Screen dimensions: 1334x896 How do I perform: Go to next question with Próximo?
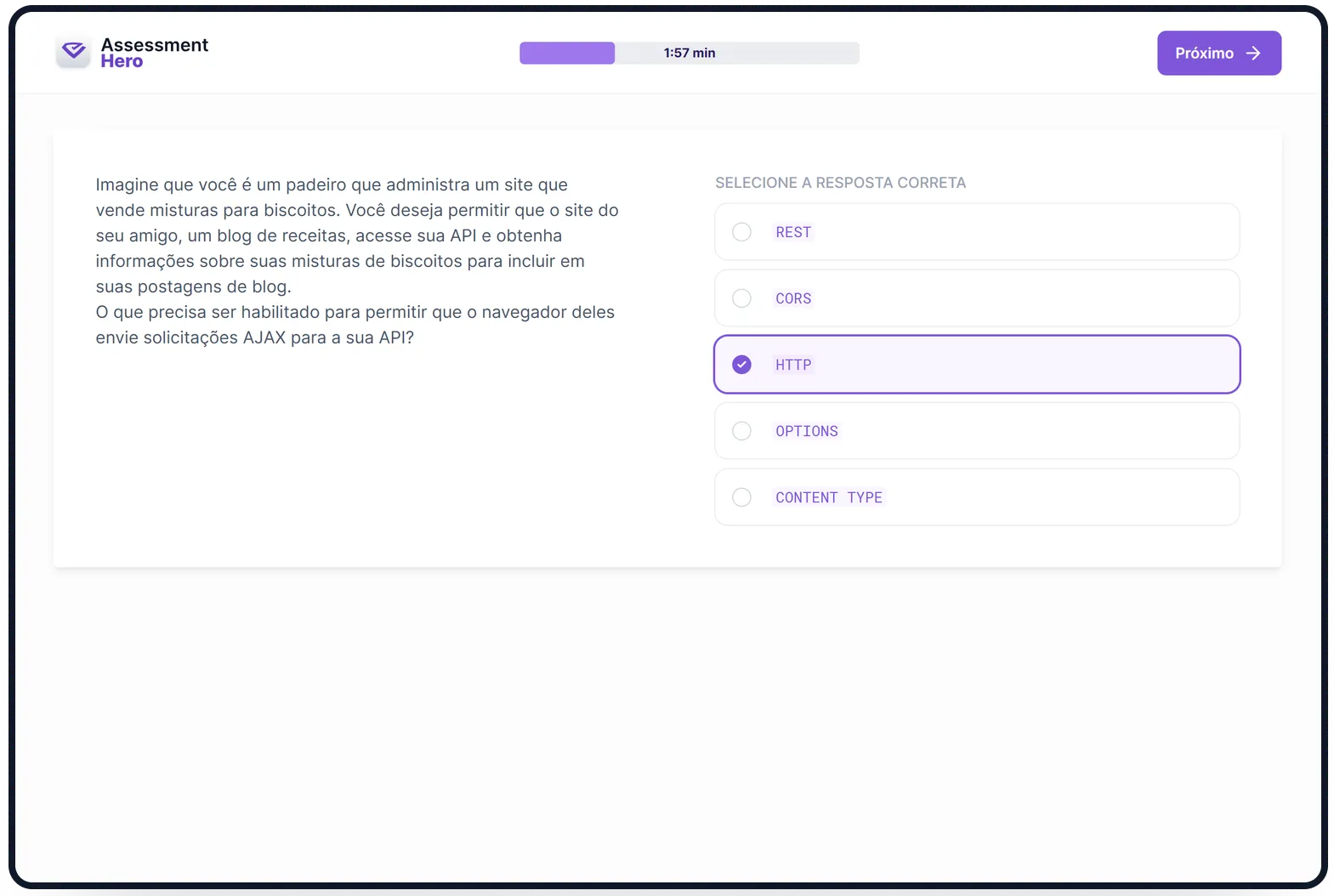coord(1218,54)
